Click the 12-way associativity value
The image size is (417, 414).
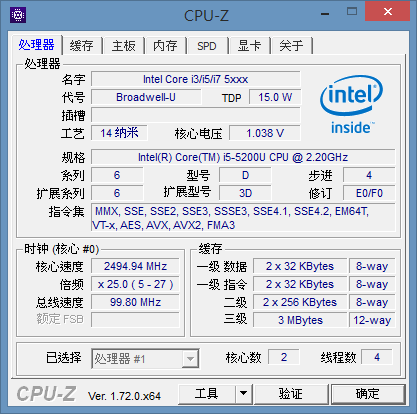(x=372, y=320)
